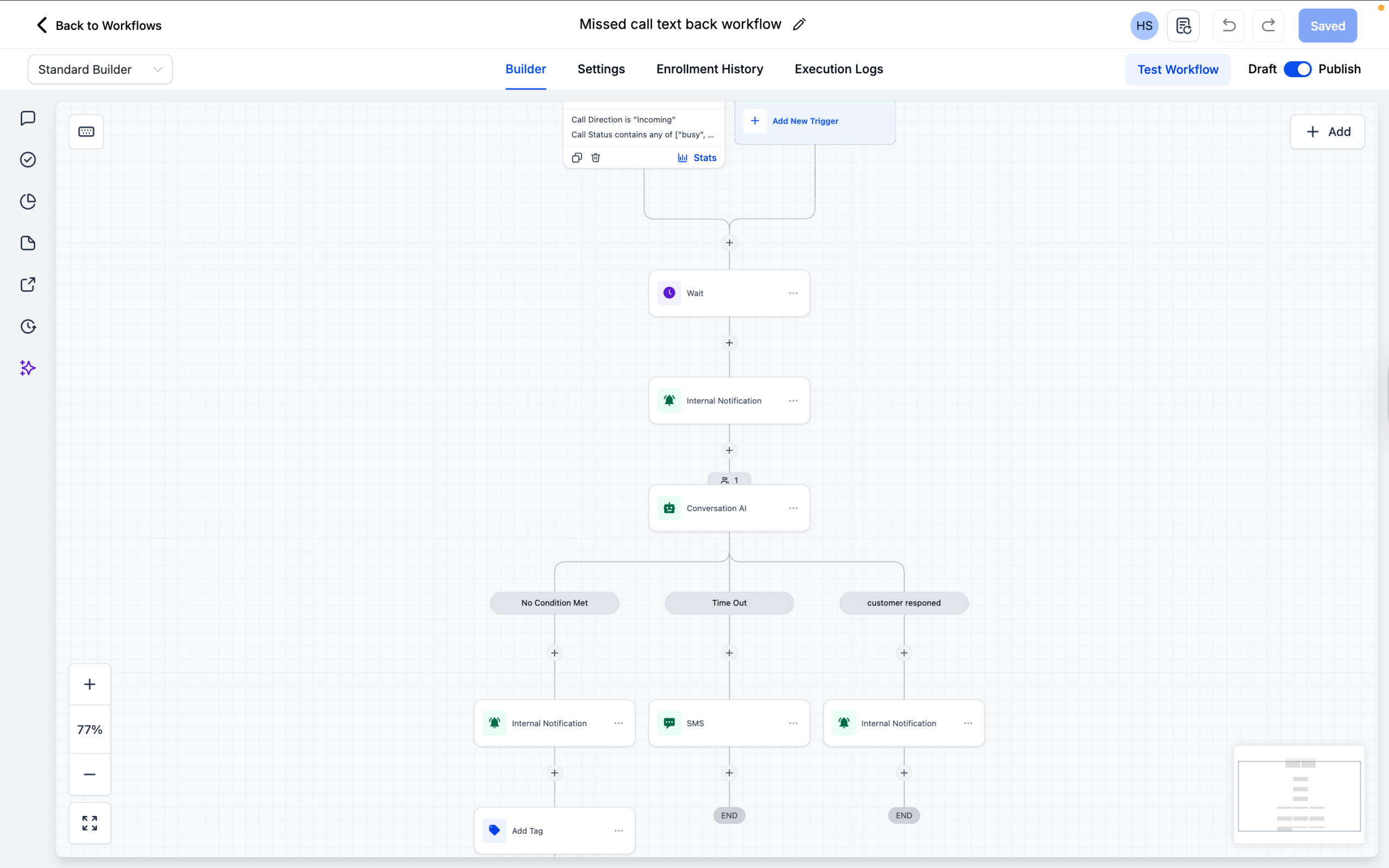Viewport: 1389px width, 868px height.
Task: Click the pencil icon to rename workflow
Action: click(800, 24)
